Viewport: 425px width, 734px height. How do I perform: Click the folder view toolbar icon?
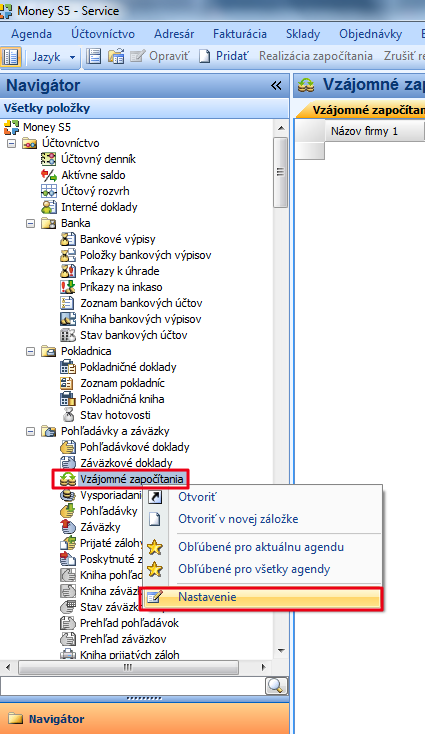pyautogui.click(x=116, y=57)
